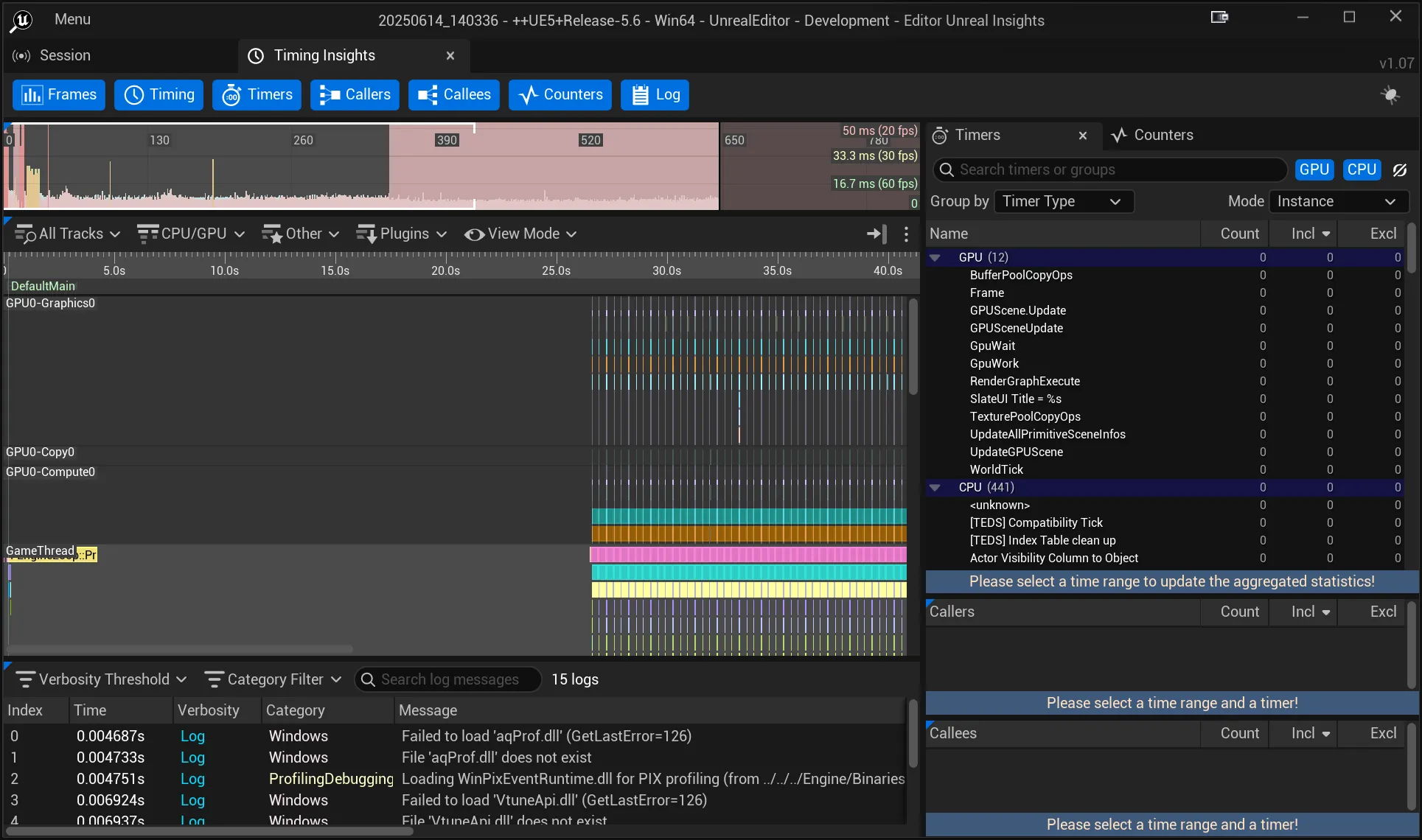1422x840 pixels.
Task: Open the CPU/GPU tracks dropdown
Action: [191, 234]
